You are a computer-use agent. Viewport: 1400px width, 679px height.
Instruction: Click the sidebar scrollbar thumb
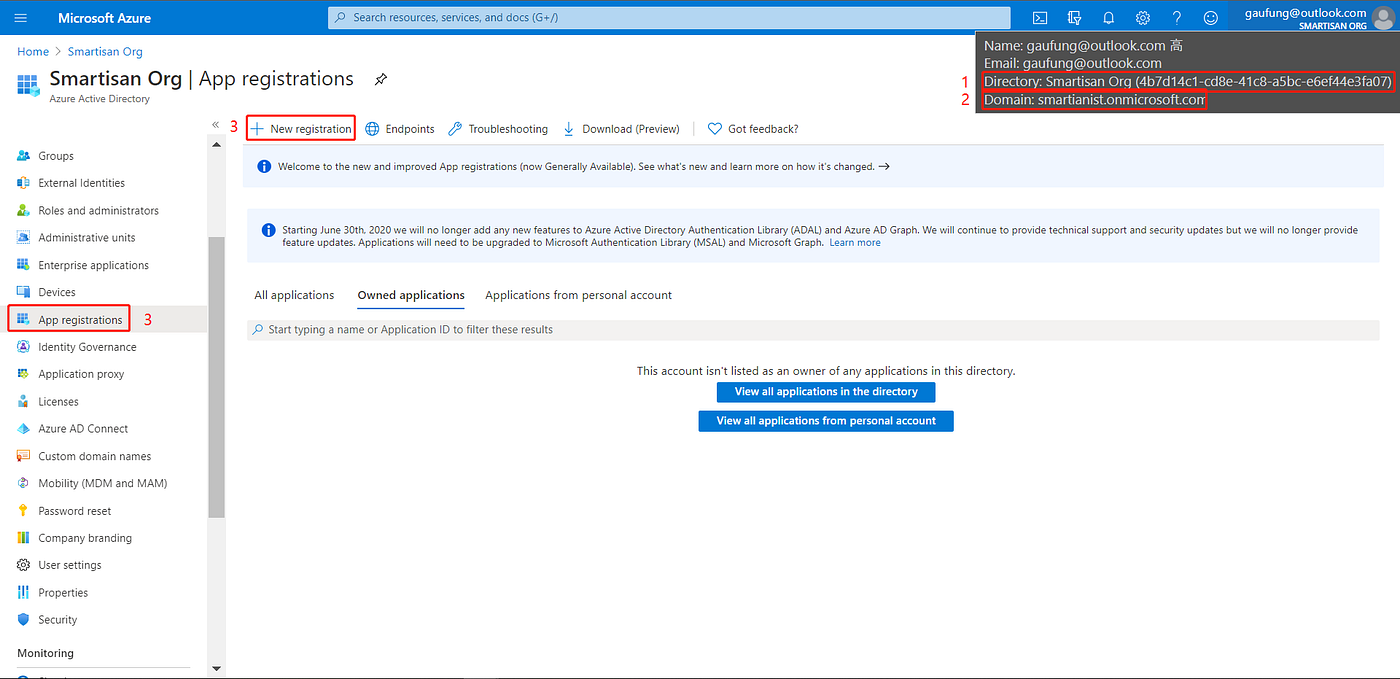[x=216, y=378]
